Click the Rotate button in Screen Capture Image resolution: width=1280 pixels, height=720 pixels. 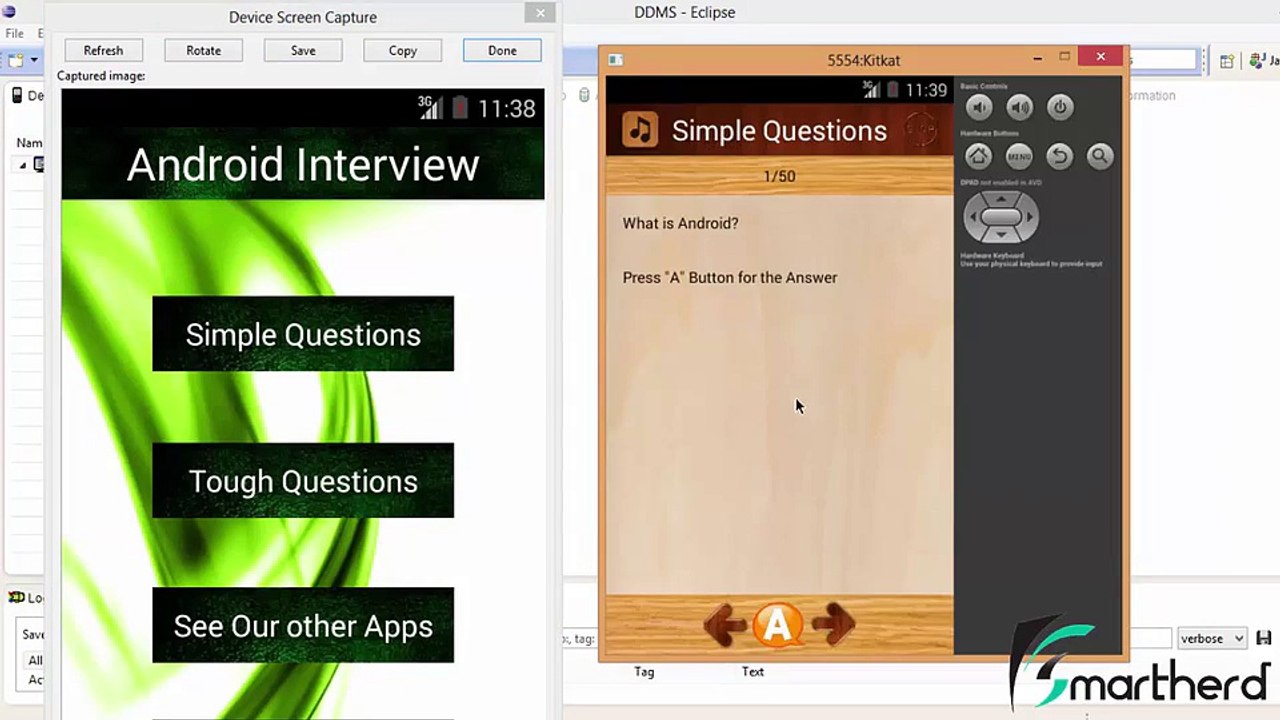[203, 50]
